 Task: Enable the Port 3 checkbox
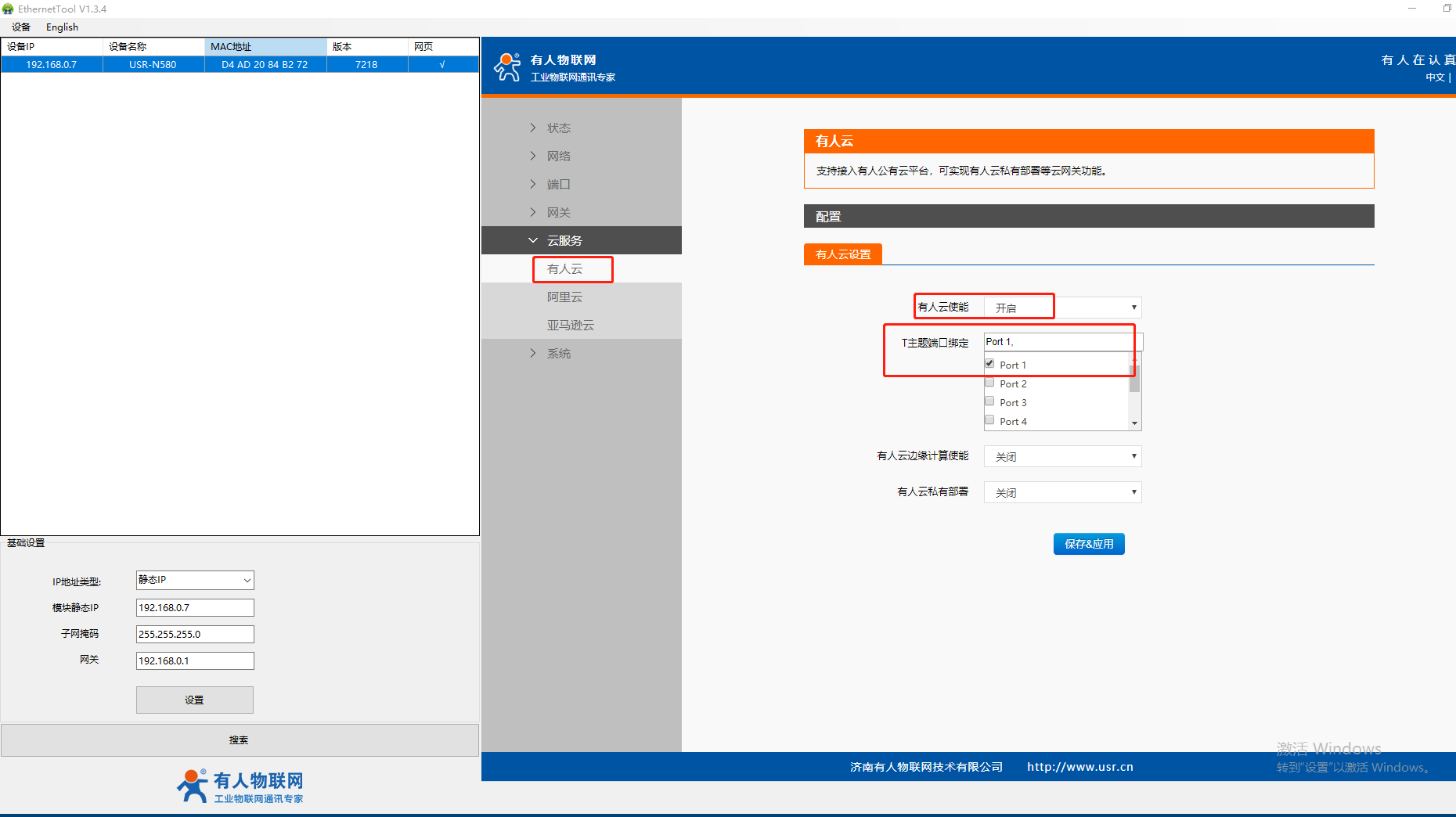click(989, 401)
